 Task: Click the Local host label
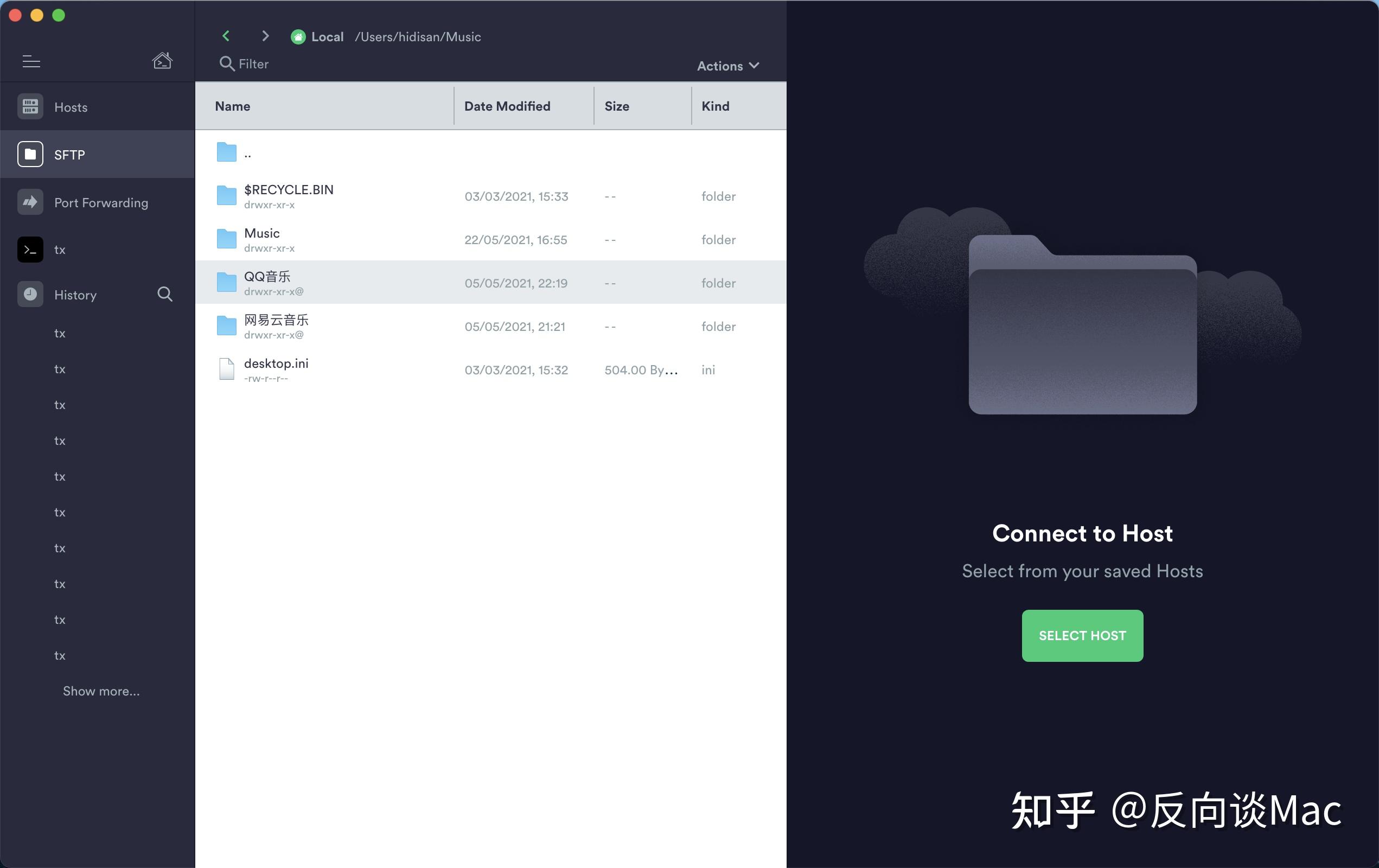[328, 37]
